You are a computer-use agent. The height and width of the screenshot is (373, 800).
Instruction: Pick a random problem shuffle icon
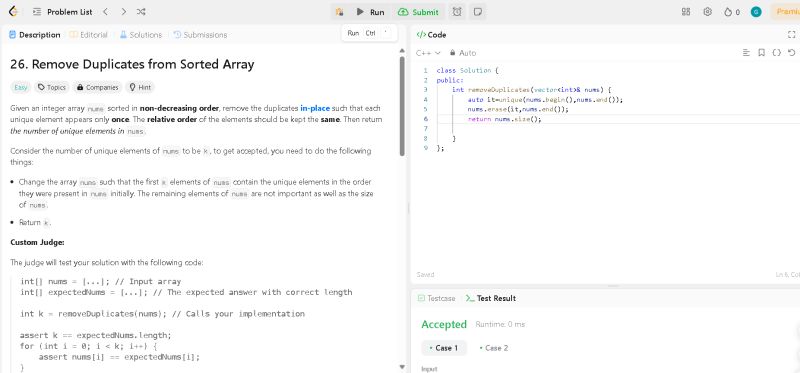point(141,12)
